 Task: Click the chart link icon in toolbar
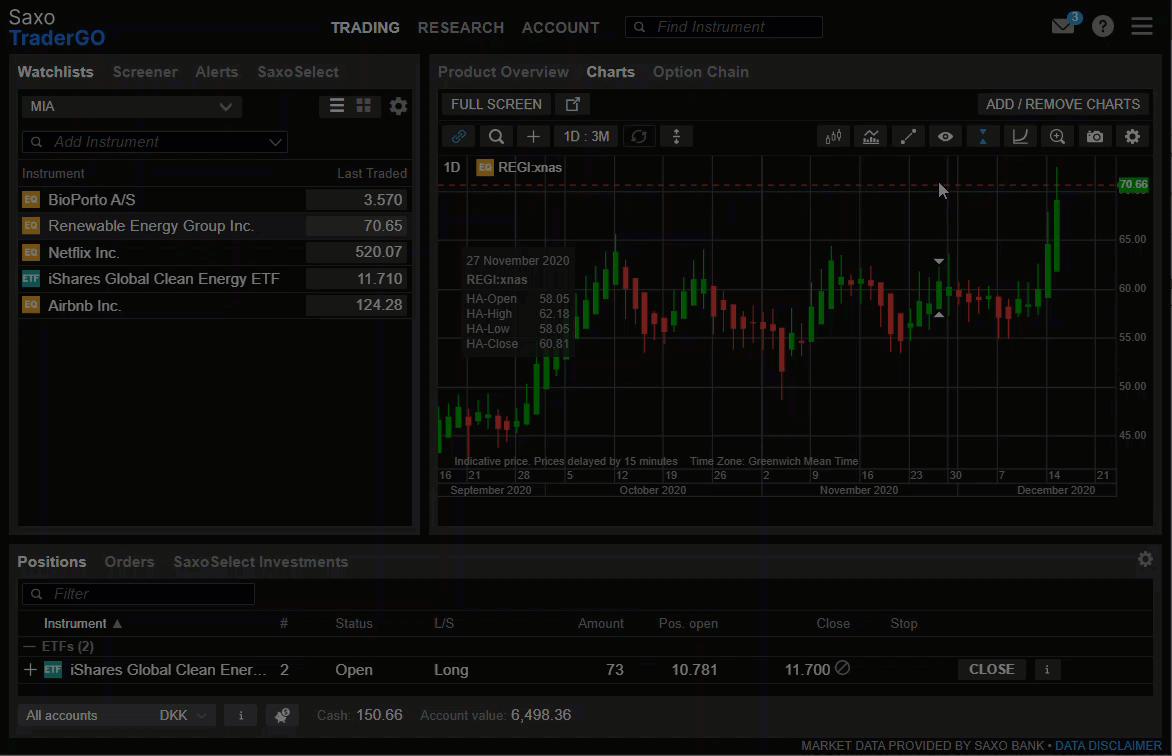459,136
